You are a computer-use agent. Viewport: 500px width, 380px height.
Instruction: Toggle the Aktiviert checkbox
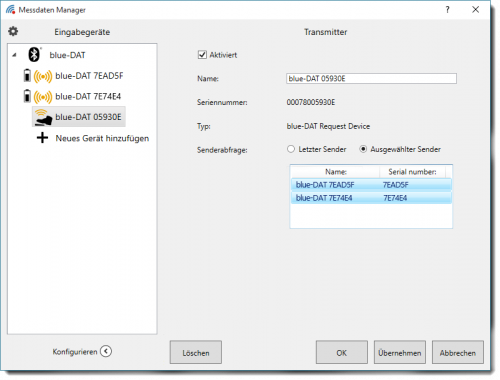202,54
